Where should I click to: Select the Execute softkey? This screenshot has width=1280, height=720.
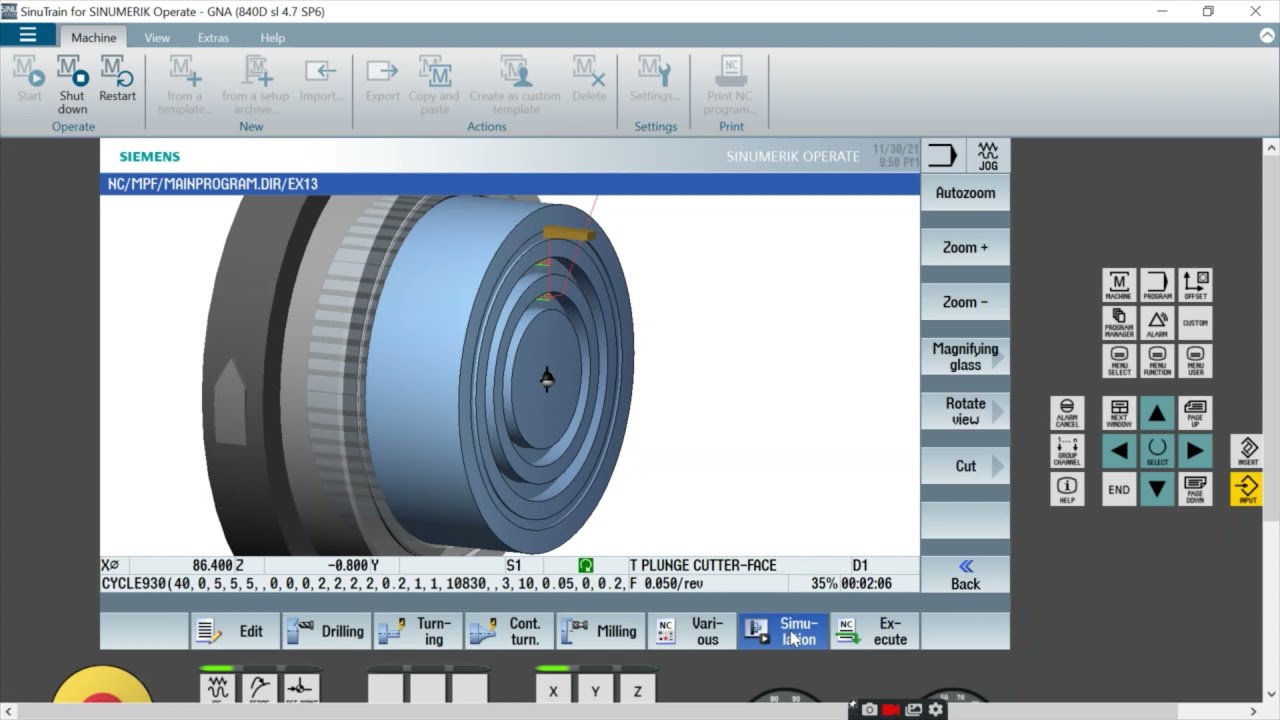(875, 631)
